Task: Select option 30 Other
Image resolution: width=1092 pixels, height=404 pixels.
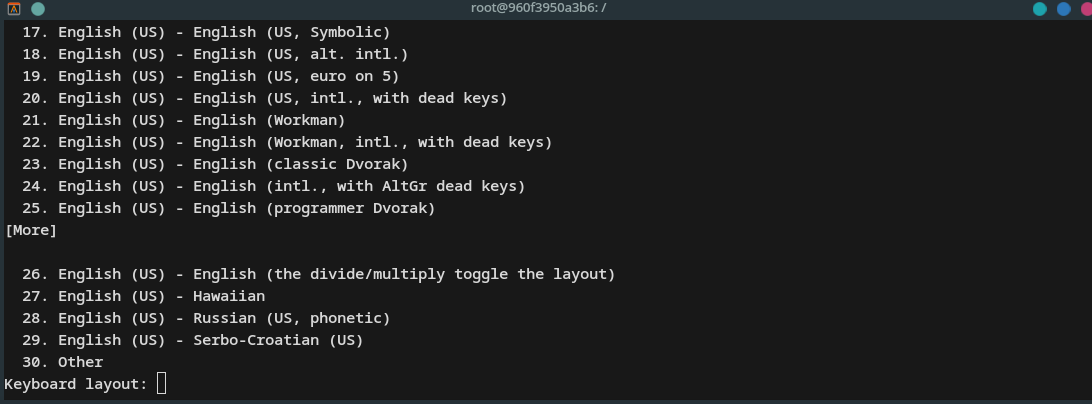Action: tap(62, 362)
